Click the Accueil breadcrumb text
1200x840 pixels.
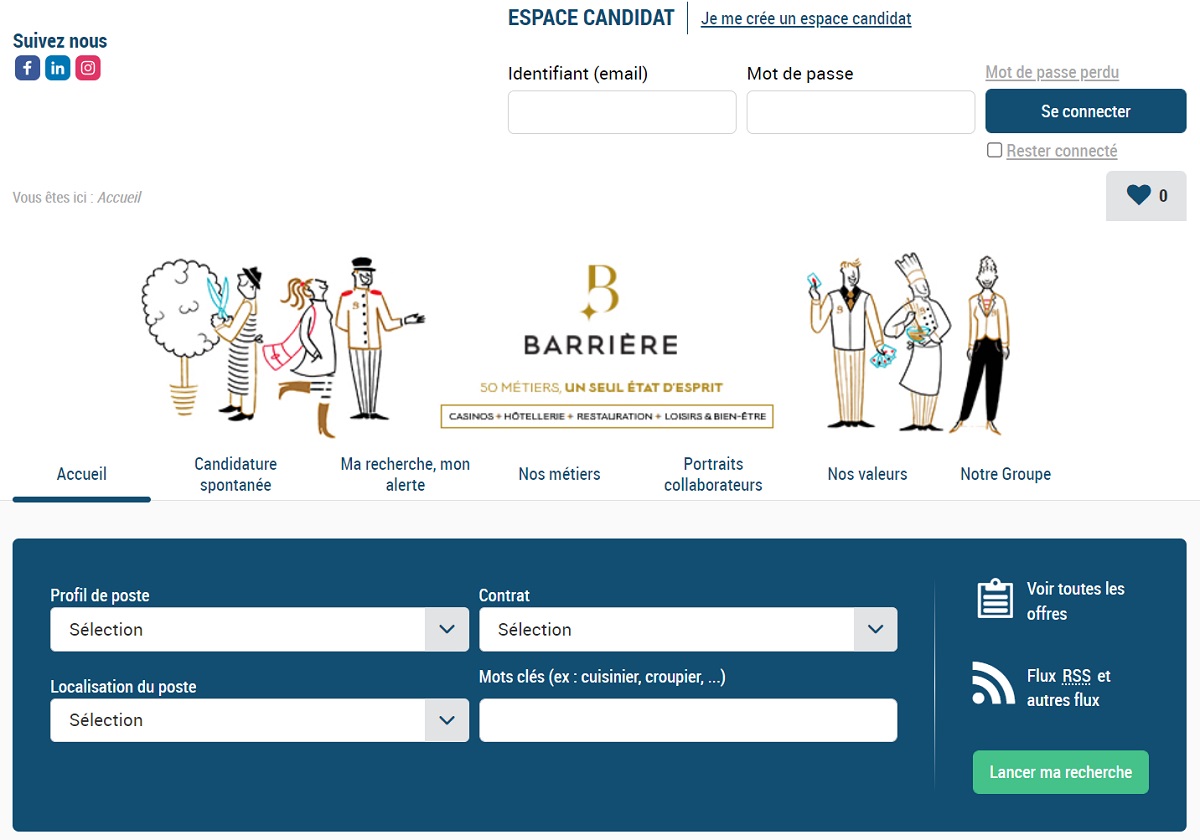point(119,198)
